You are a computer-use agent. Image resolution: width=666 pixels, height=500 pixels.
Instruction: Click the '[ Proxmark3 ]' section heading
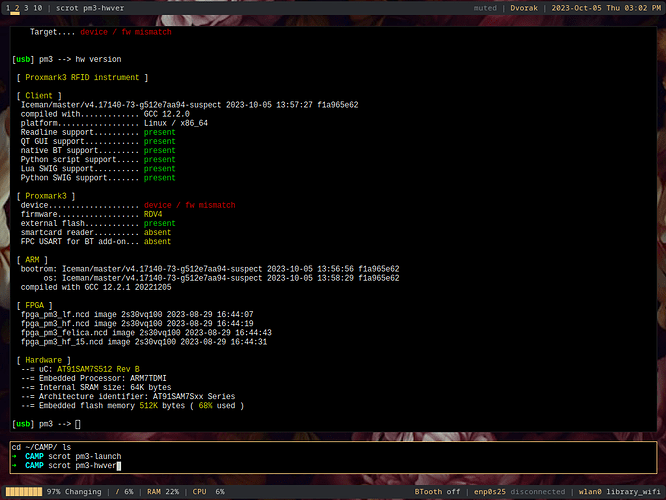46,196
